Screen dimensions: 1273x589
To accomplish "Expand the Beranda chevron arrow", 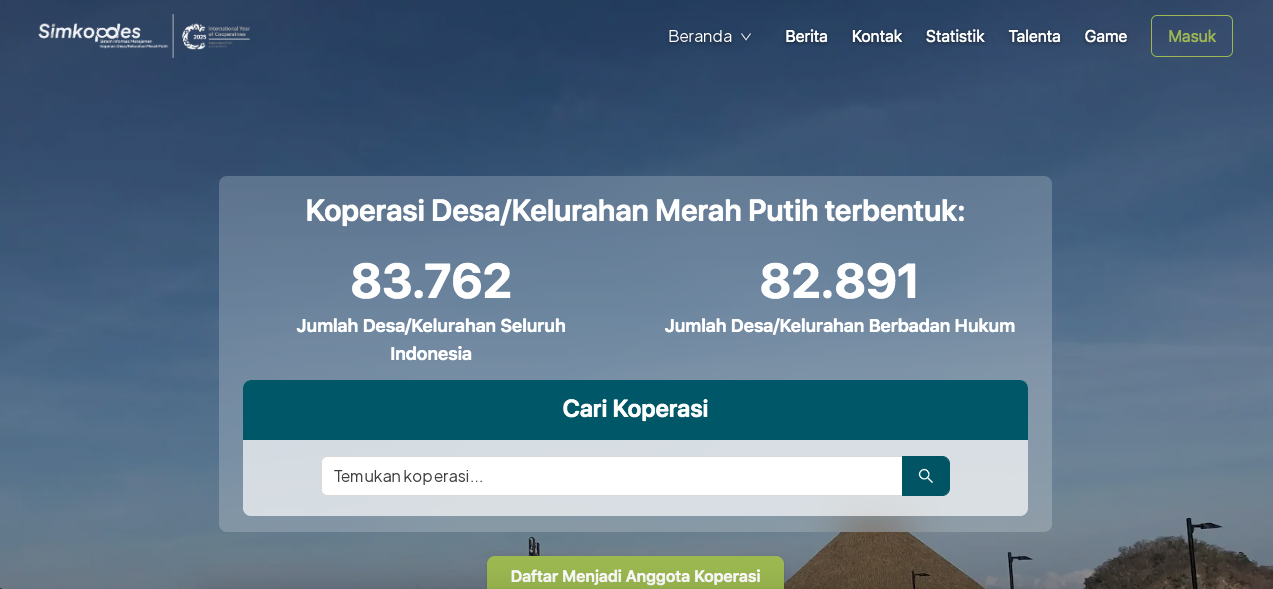I will (746, 37).
